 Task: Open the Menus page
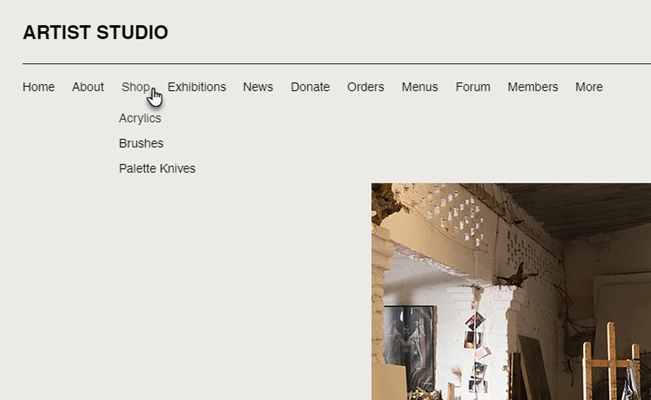tap(420, 87)
